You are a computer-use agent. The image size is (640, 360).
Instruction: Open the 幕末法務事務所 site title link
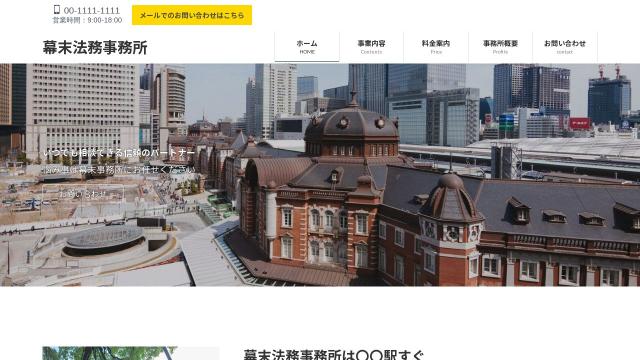pyautogui.click(x=95, y=48)
